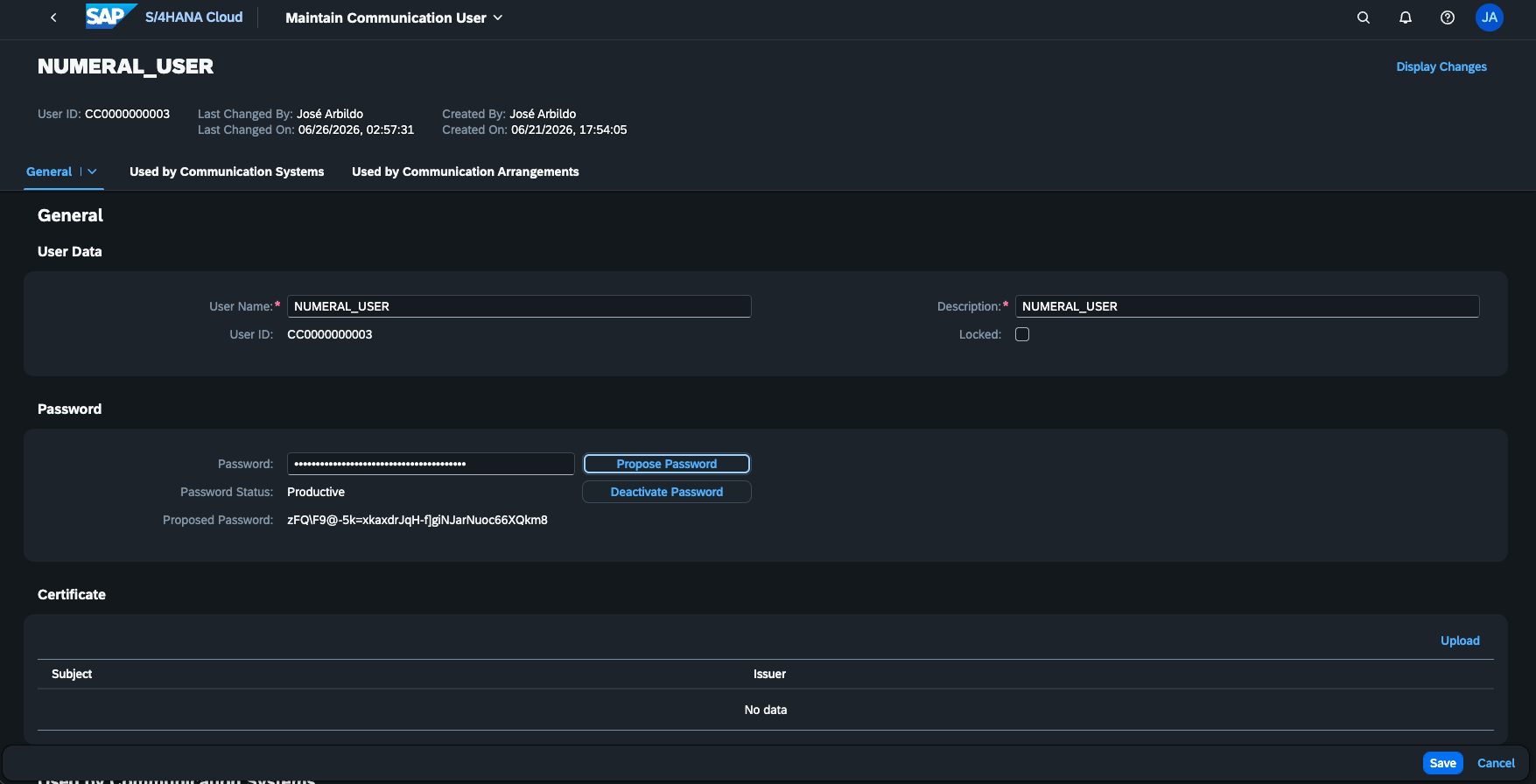
Task: Go back with the back arrow icon
Action: click(x=53, y=17)
